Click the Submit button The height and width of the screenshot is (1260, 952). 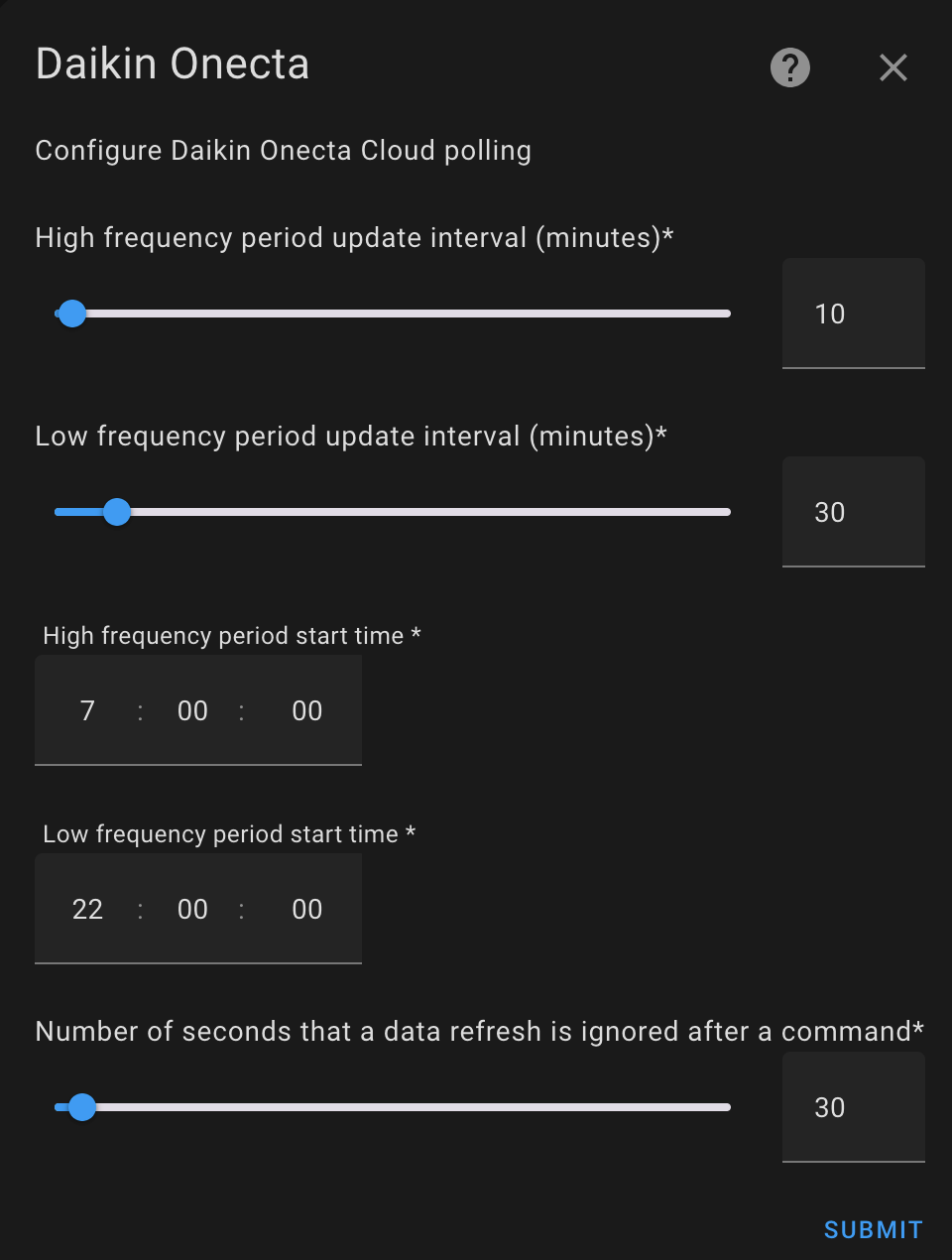point(873,1229)
